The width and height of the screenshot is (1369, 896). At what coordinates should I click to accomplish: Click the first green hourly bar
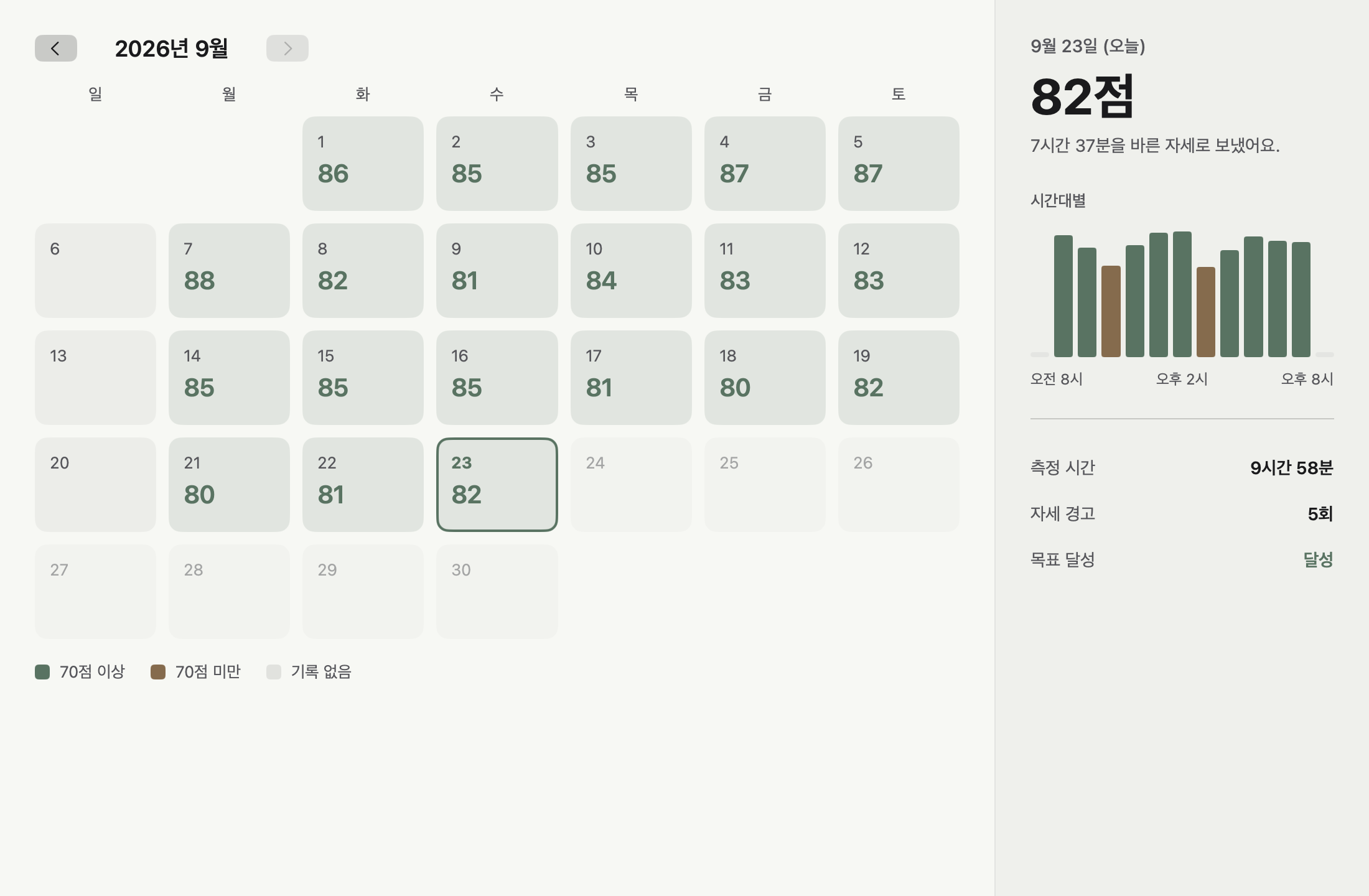pyautogui.click(x=1063, y=296)
